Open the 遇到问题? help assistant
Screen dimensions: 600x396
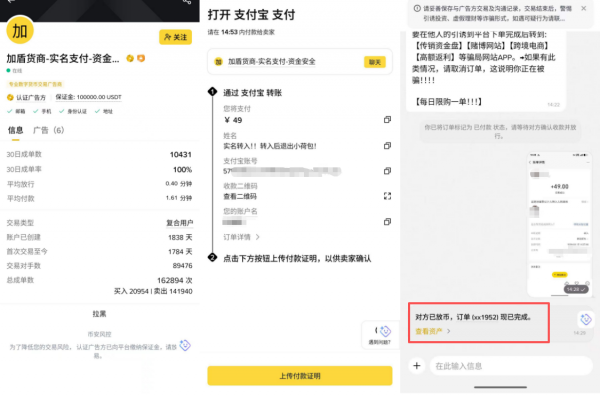[380, 335]
